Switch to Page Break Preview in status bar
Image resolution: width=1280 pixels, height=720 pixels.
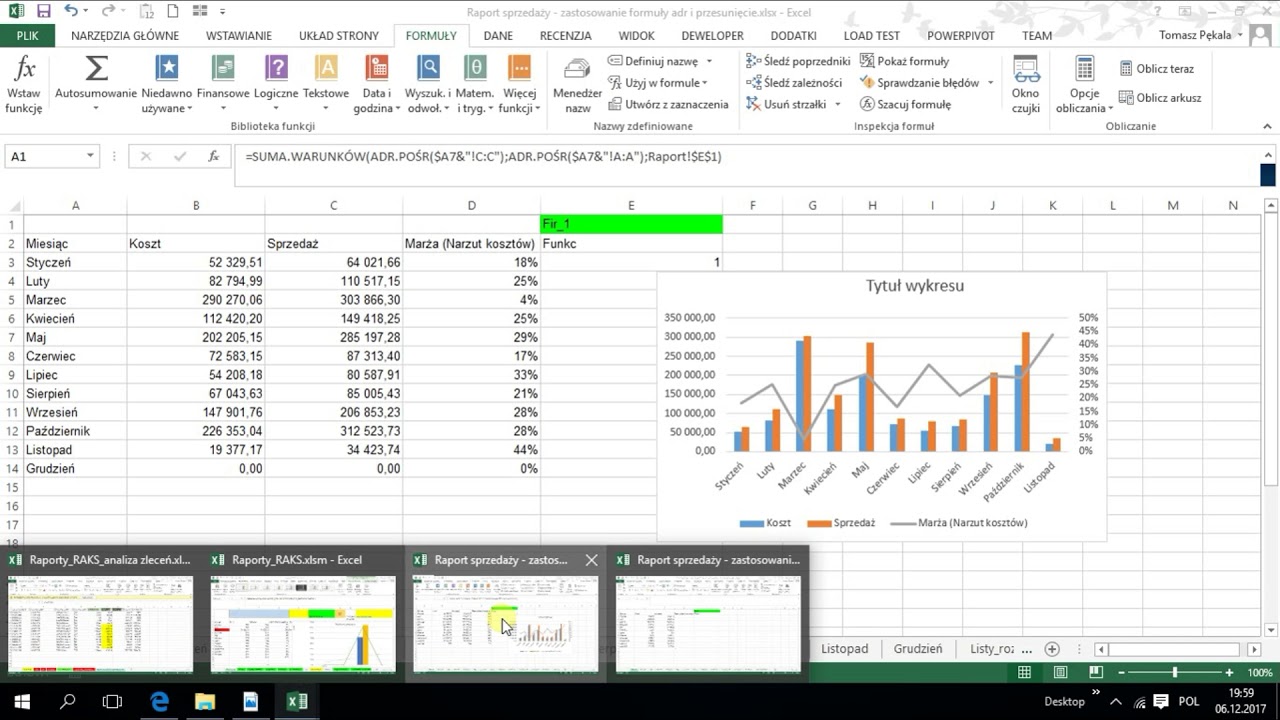pyautogui.click(x=1096, y=673)
